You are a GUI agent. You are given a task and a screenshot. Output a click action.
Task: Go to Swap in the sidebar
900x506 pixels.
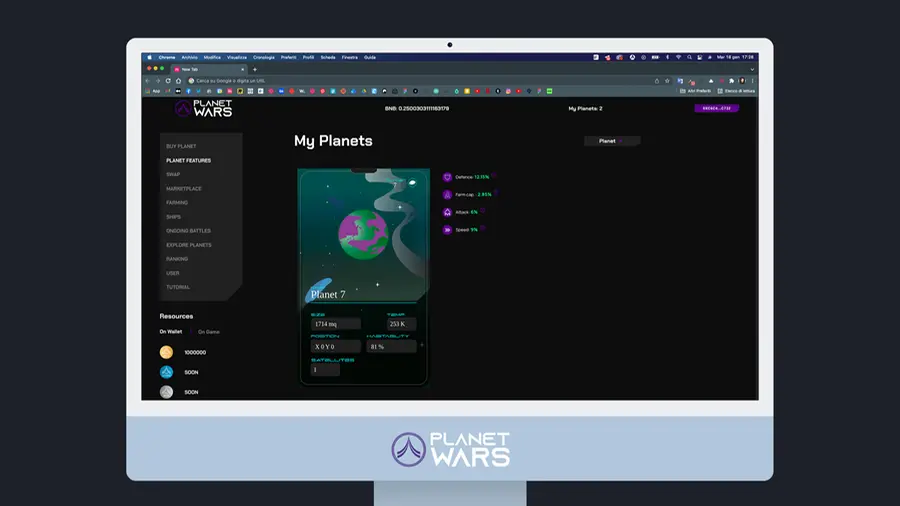tap(173, 174)
